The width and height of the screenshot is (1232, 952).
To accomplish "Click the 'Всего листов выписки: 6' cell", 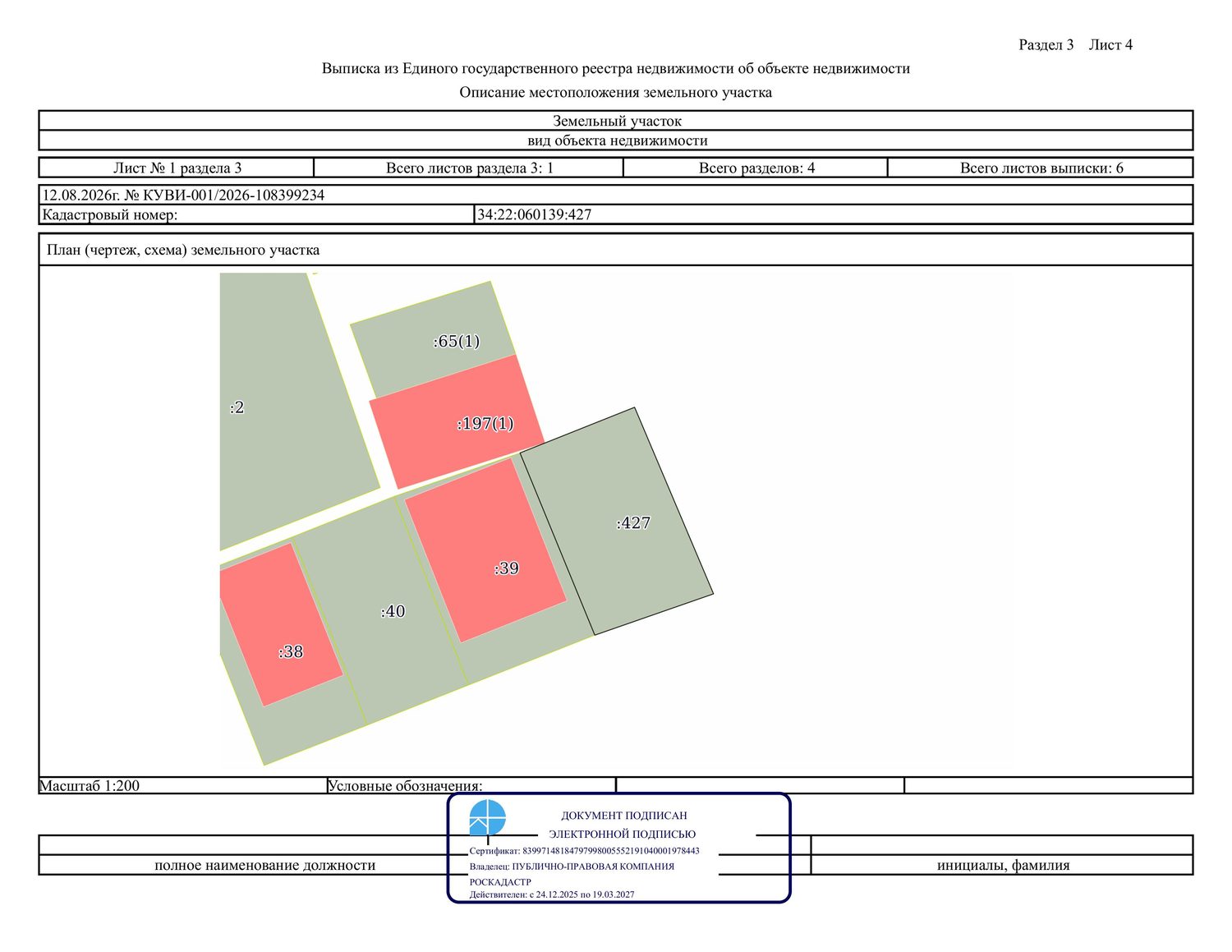I will (1041, 168).
